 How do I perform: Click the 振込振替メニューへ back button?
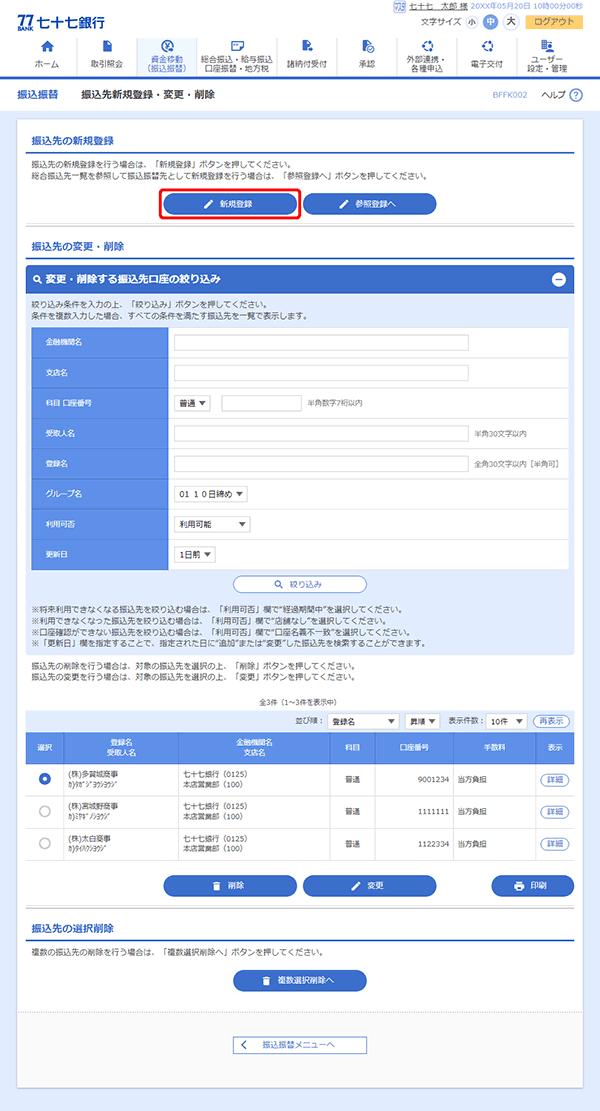tap(300, 1045)
